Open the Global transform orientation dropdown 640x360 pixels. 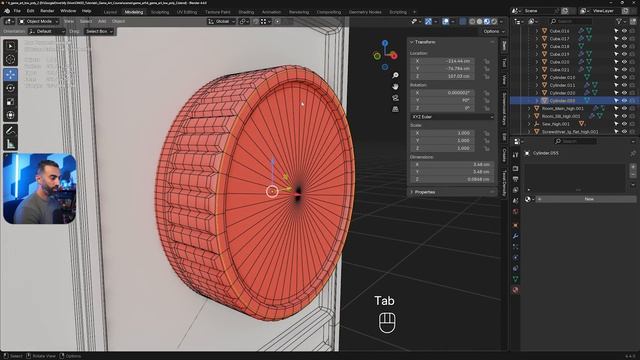click(222, 21)
